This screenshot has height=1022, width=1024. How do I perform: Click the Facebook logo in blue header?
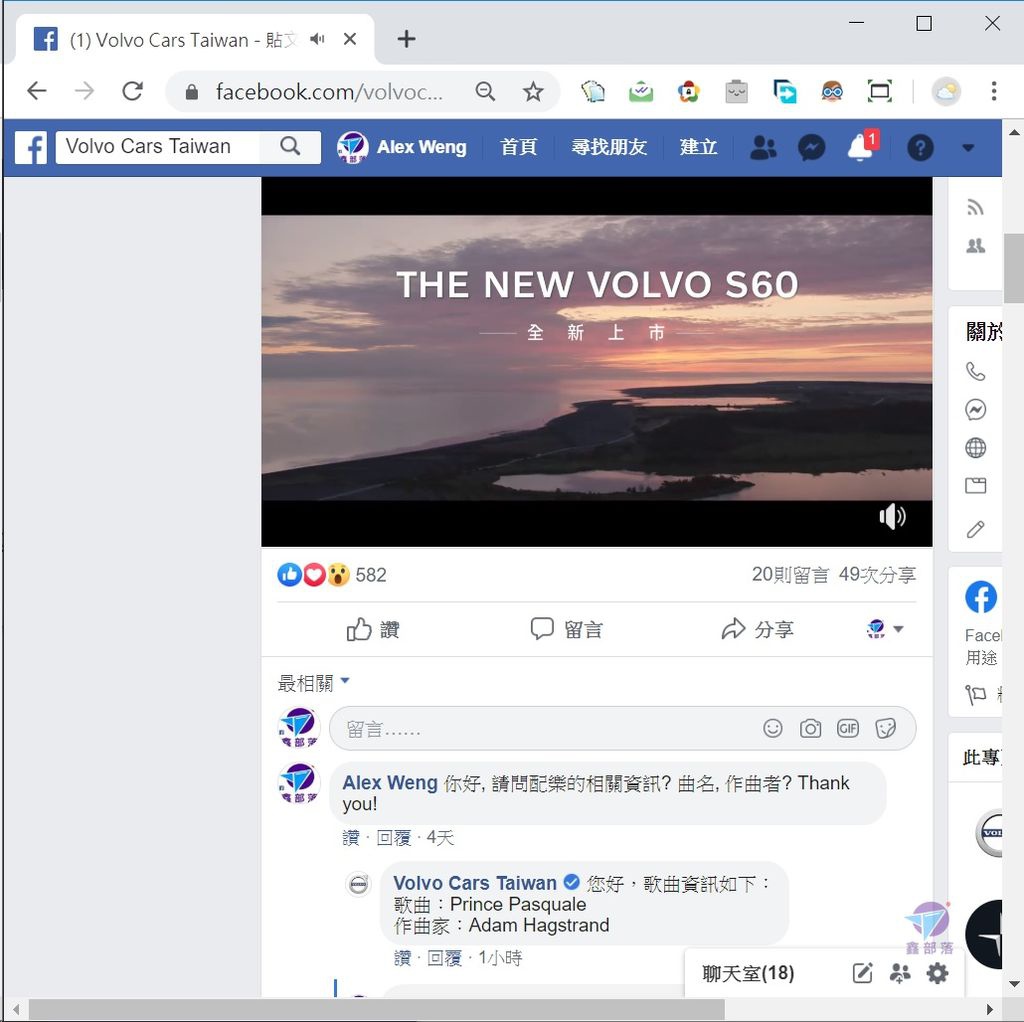(31, 148)
